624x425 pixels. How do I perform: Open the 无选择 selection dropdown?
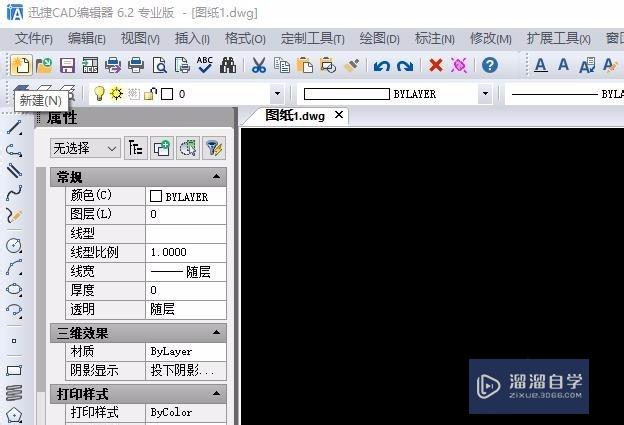tap(85, 148)
